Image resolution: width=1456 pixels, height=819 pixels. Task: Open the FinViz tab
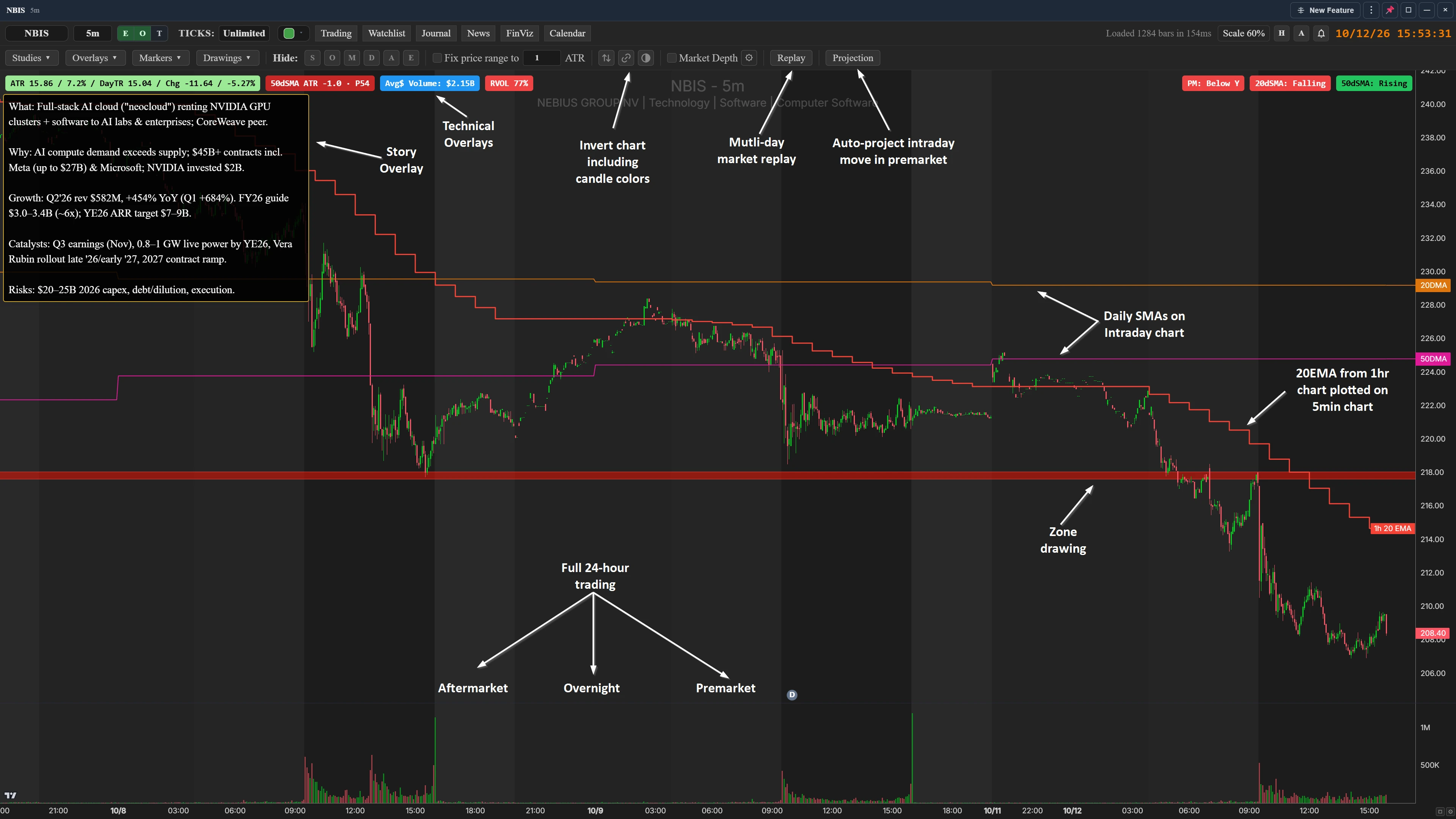(520, 33)
